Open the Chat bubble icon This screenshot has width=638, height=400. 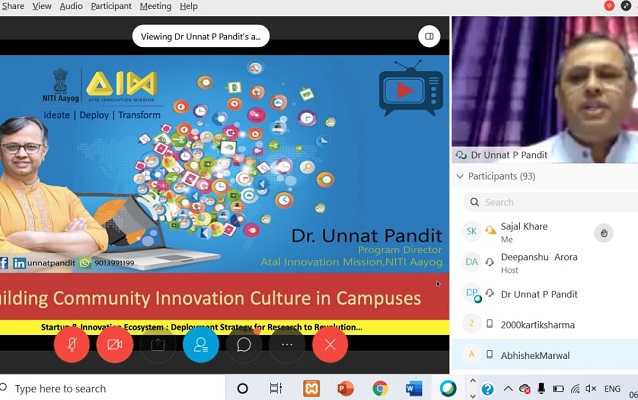pyautogui.click(x=243, y=345)
